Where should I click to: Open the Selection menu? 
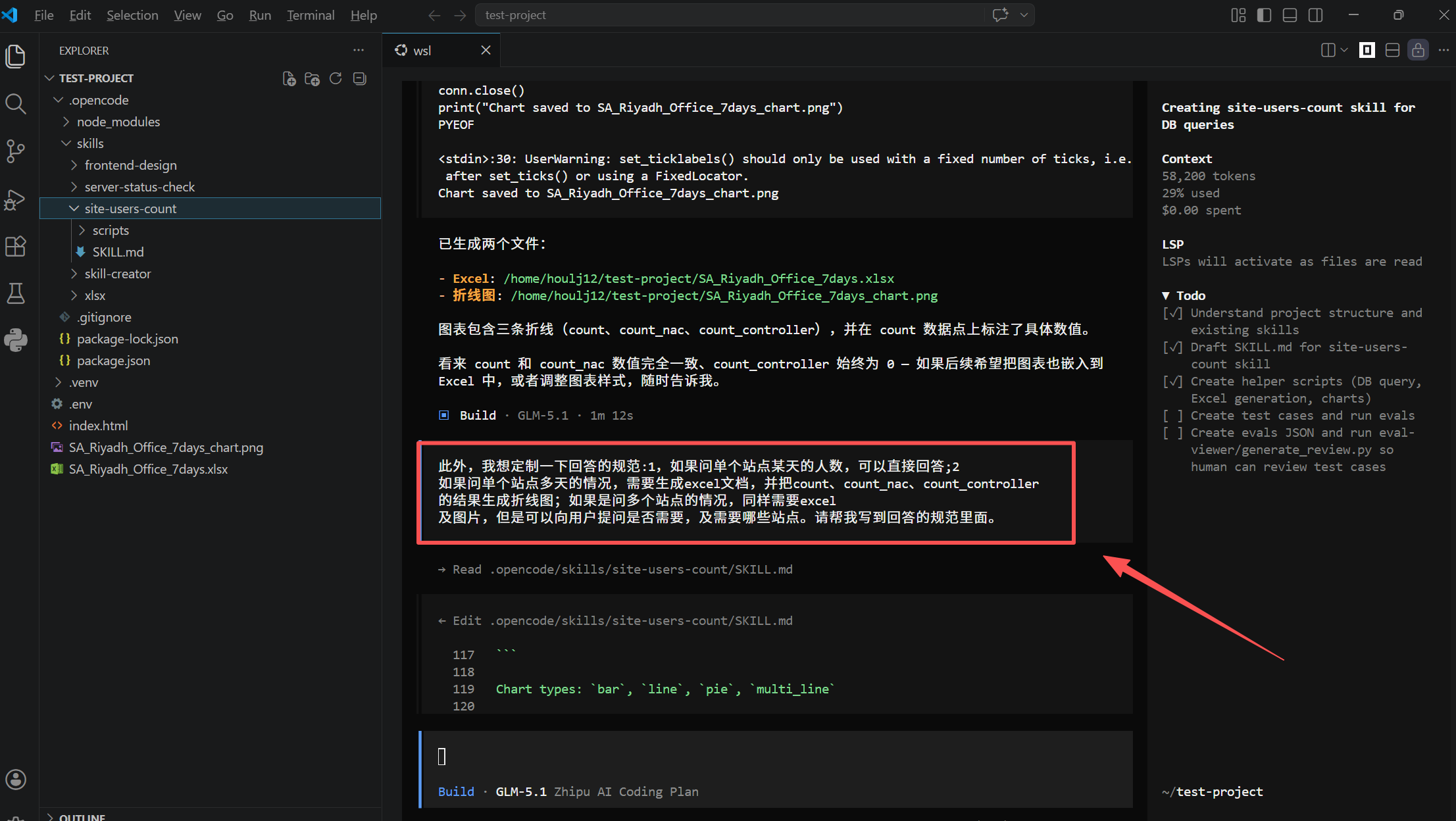pos(132,15)
